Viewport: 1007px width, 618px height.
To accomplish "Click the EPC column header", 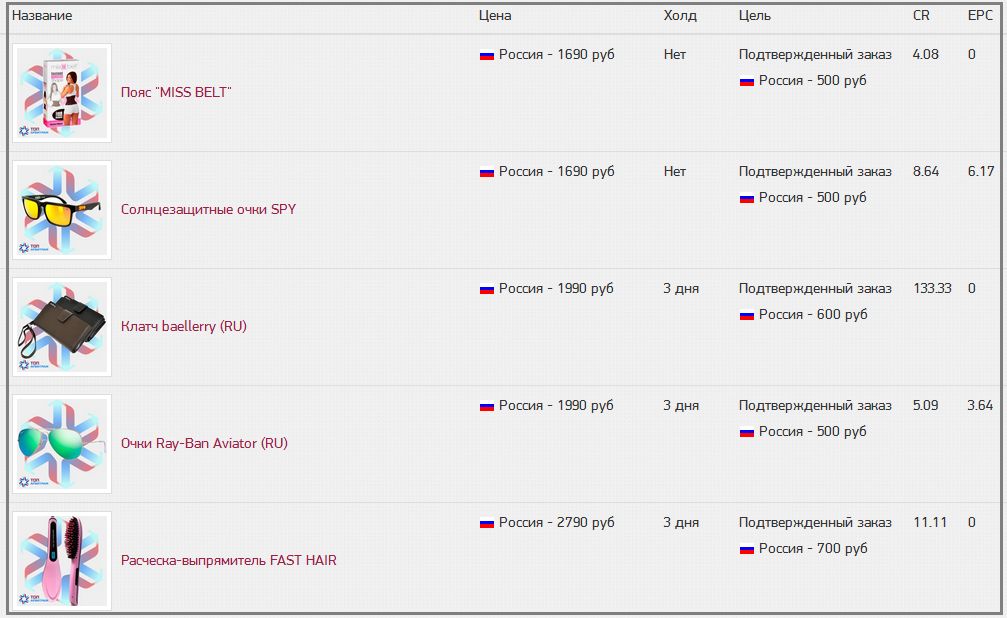I will [x=980, y=16].
